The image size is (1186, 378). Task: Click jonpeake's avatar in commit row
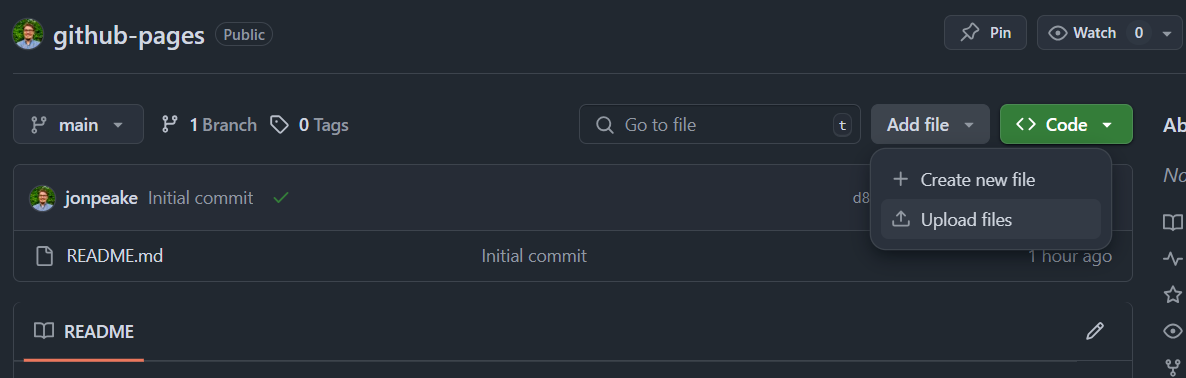[42, 198]
